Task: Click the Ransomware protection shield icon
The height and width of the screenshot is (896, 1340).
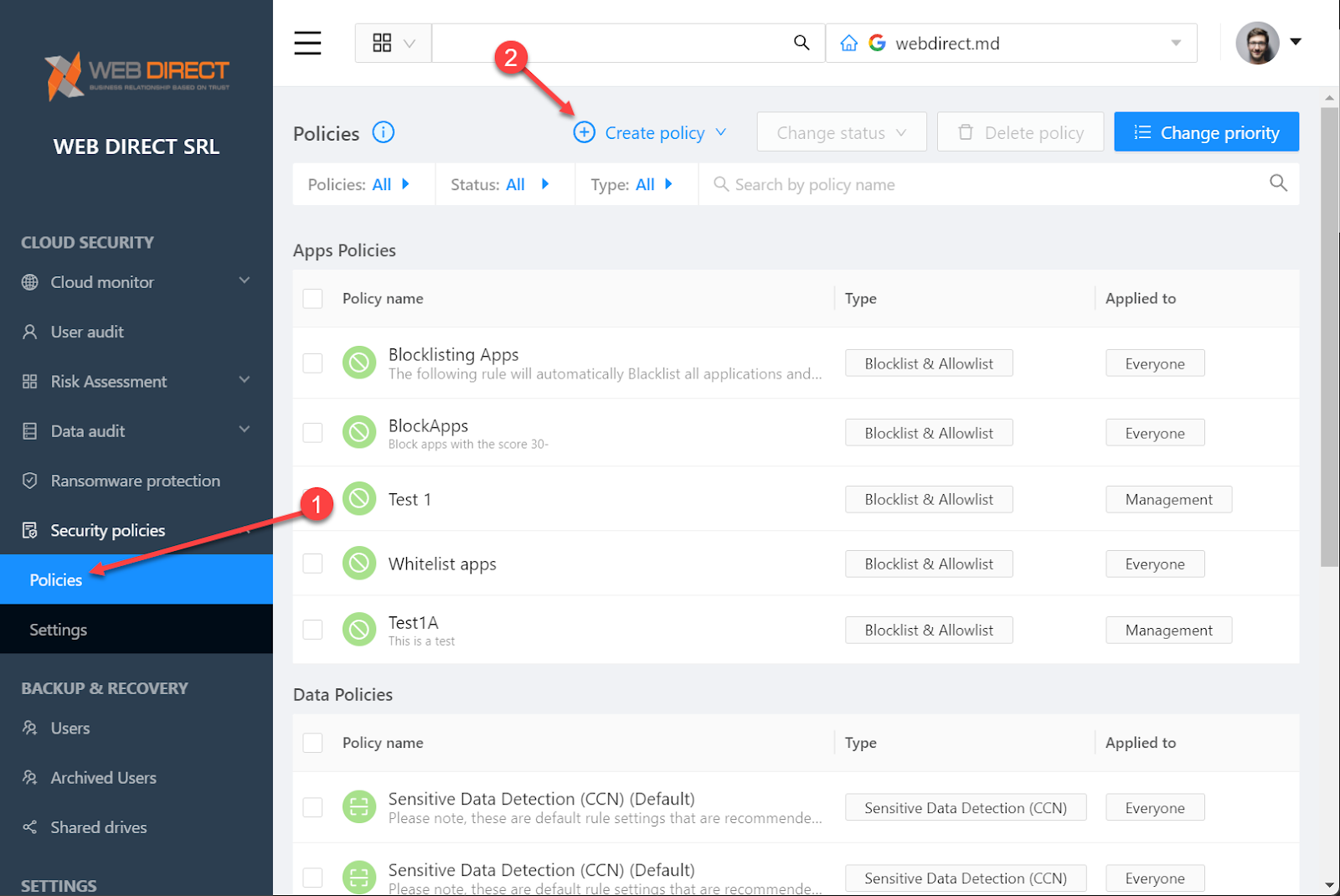Action: 30,480
